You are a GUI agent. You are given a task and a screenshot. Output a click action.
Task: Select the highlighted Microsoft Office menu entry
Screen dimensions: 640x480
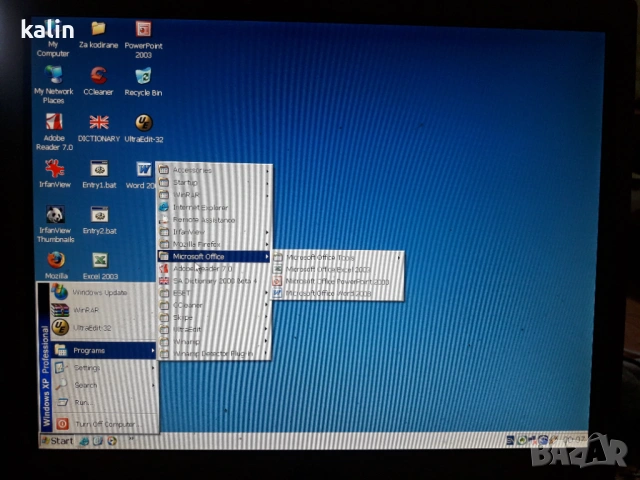click(215, 256)
